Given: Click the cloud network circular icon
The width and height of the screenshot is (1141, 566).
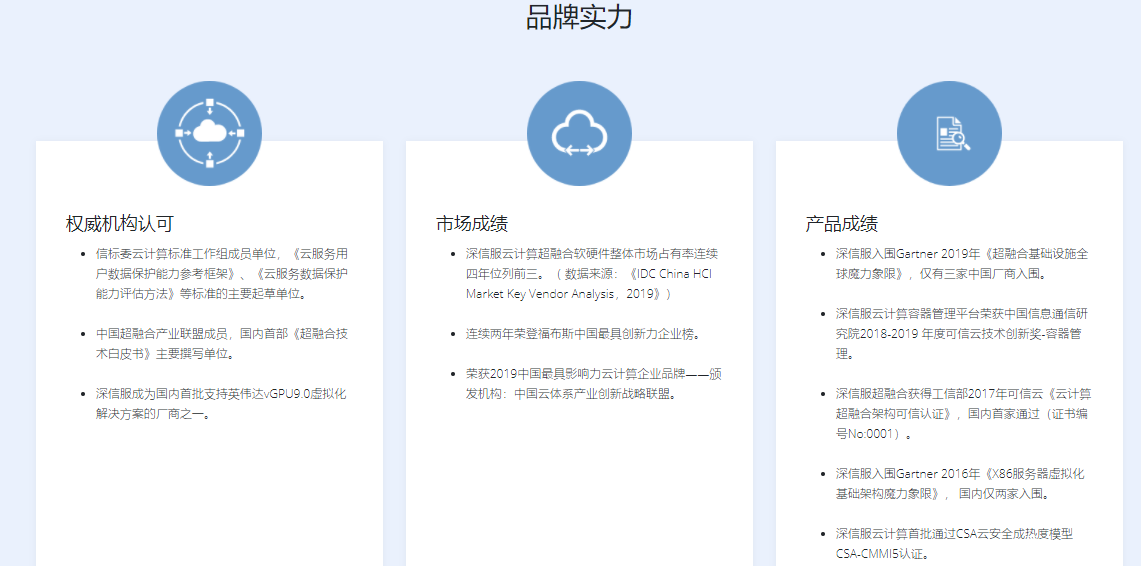Looking at the screenshot, I should pyautogui.click(x=210, y=133).
